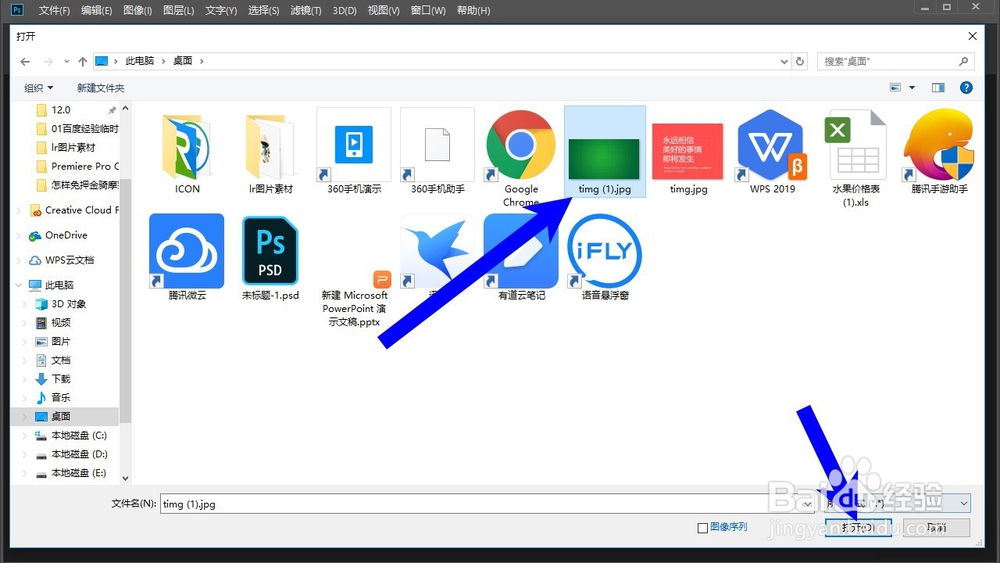The height and width of the screenshot is (563, 1000).
Task: Open the 编辑(E) menu
Action: click(x=96, y=10)
